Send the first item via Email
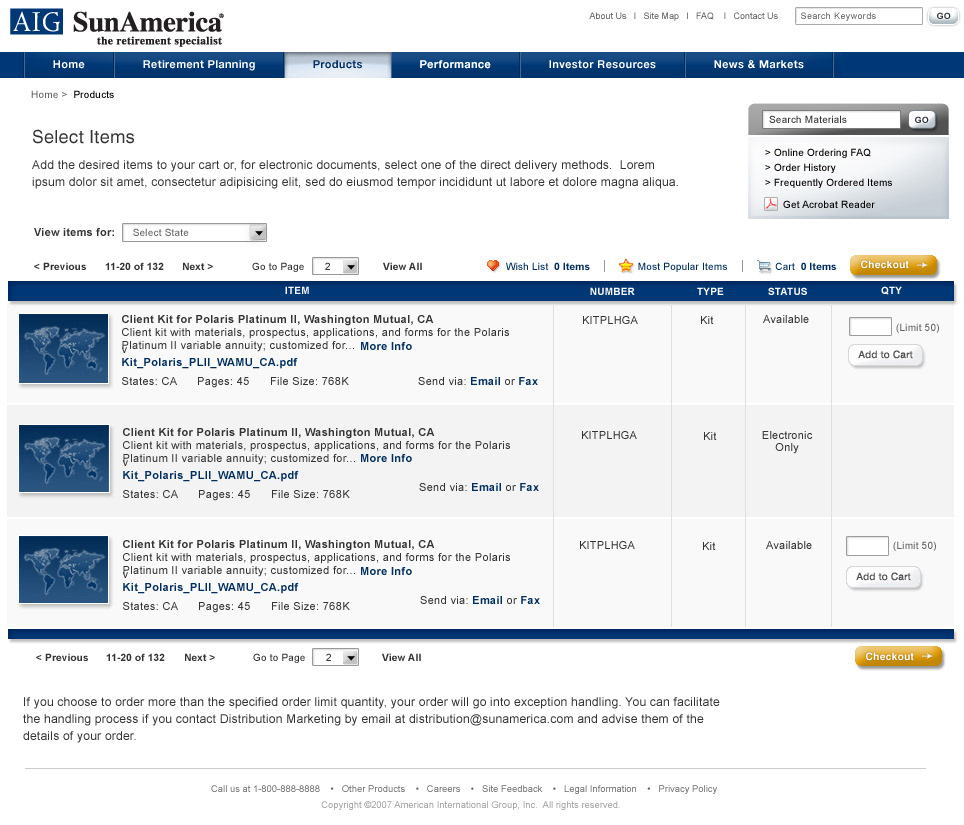The width and height of the screenshot is (964, 825). coord(486,381)
